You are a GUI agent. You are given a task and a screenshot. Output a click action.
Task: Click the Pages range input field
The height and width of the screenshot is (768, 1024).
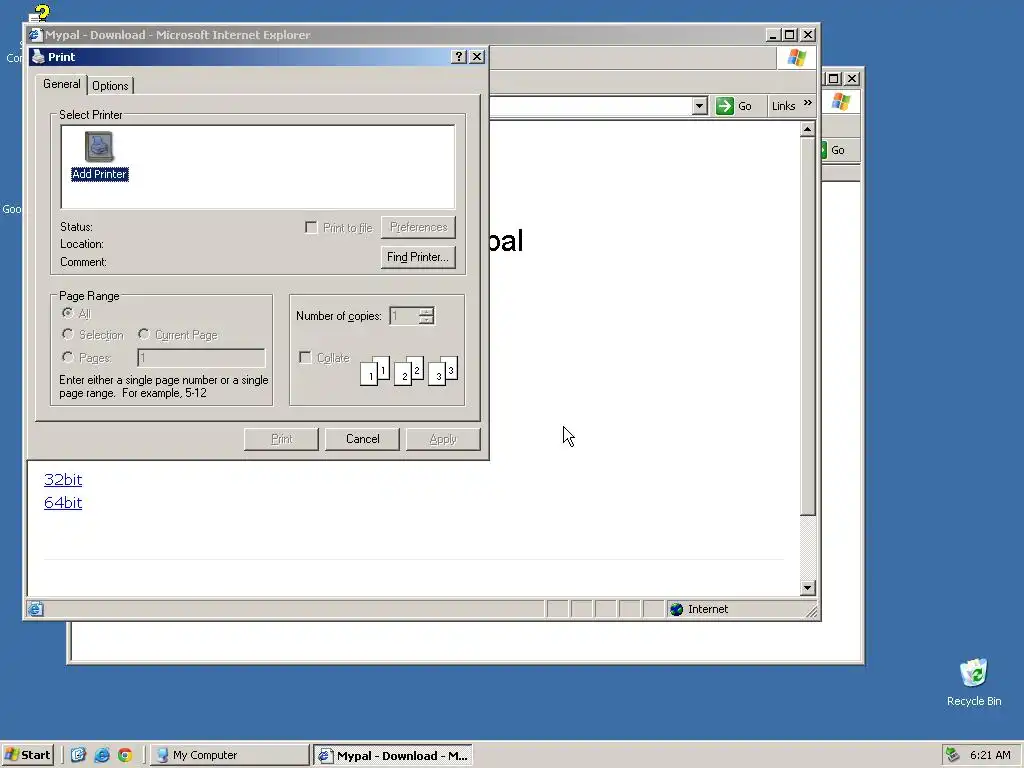[x=201, y=358]
